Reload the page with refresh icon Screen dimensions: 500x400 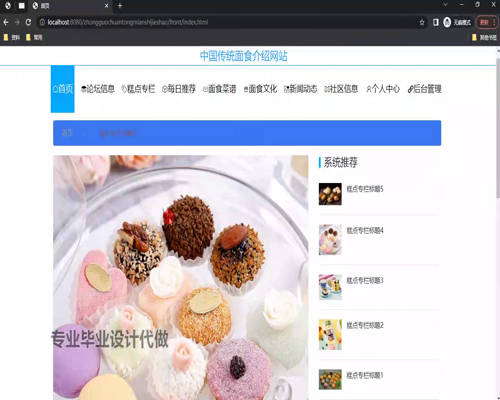(x=28, y=22)
